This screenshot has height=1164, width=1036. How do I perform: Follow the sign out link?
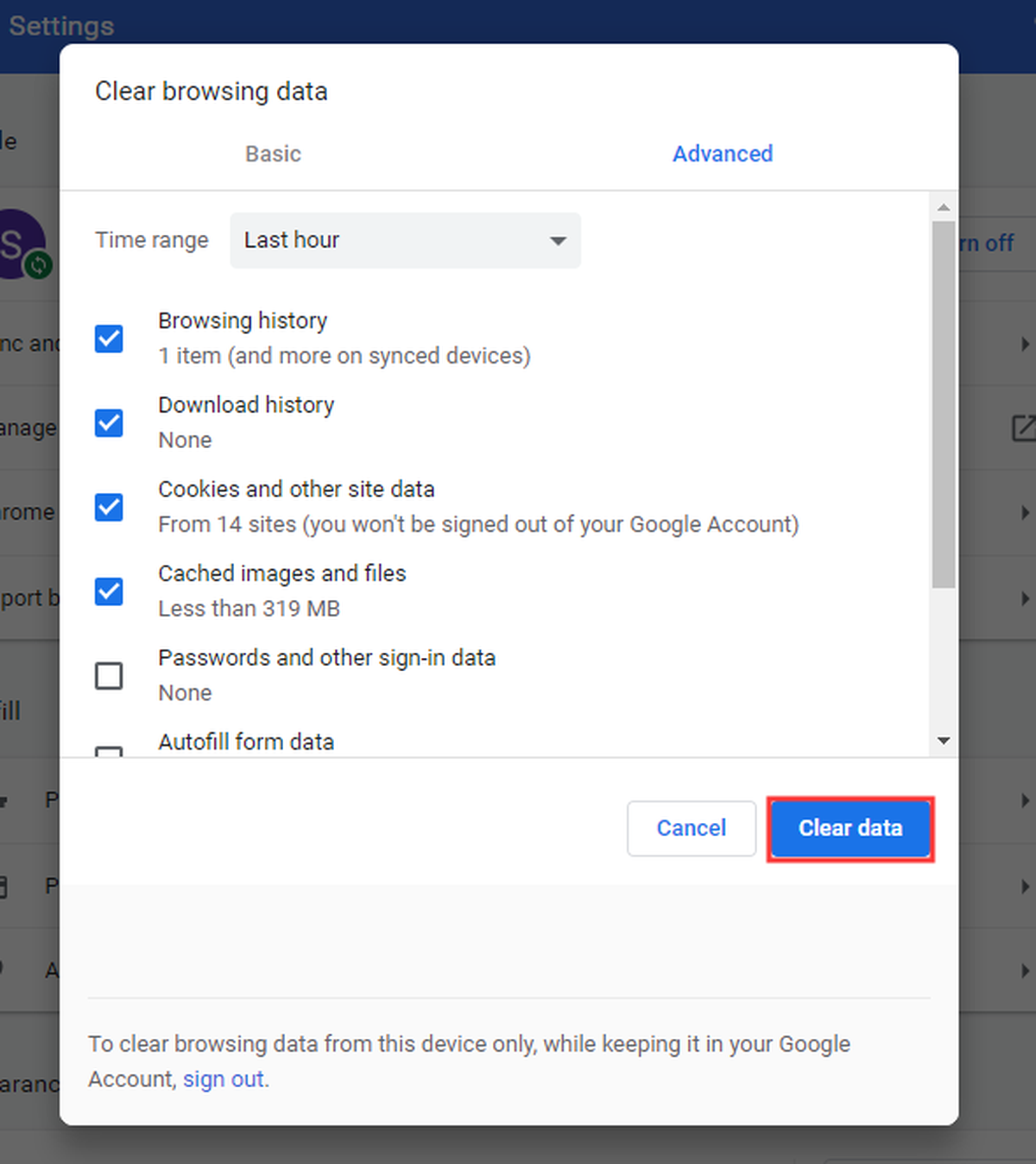tap(224, 1079)
